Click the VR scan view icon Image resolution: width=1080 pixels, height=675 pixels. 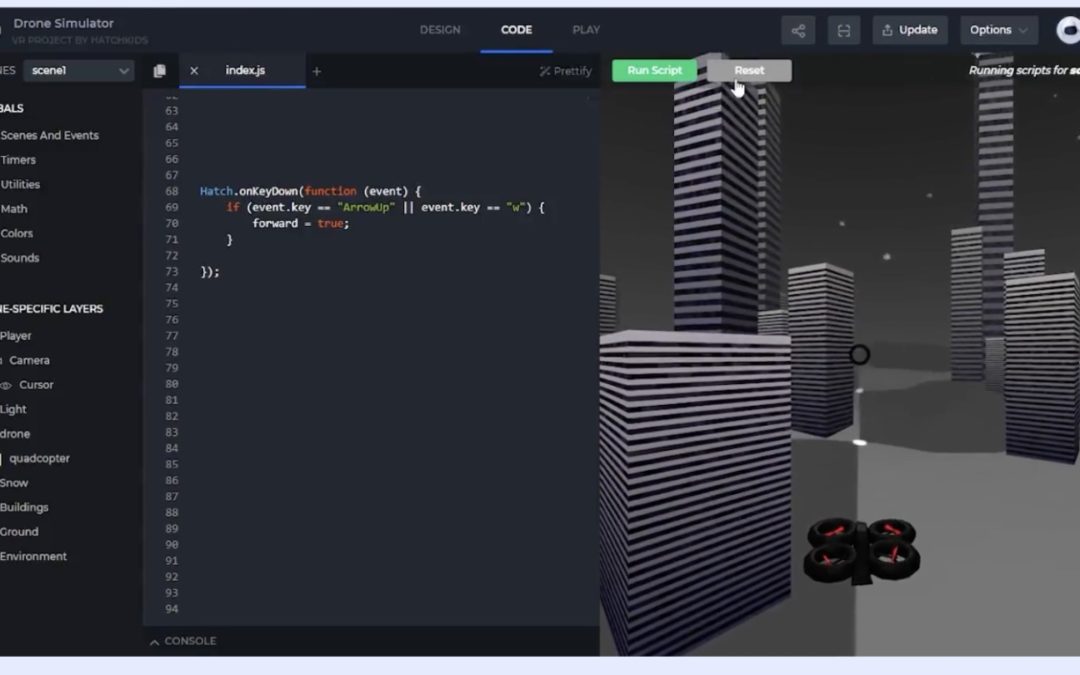843,30
